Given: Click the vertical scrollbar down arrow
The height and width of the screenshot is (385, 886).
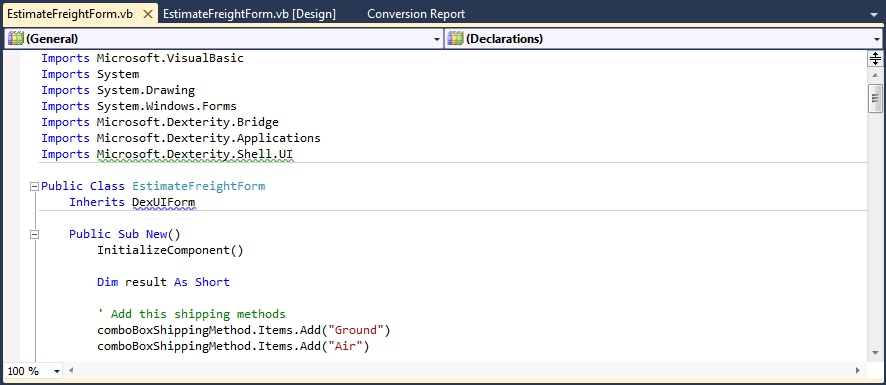Looking at the screenshot, I should [x=875, y=353].
